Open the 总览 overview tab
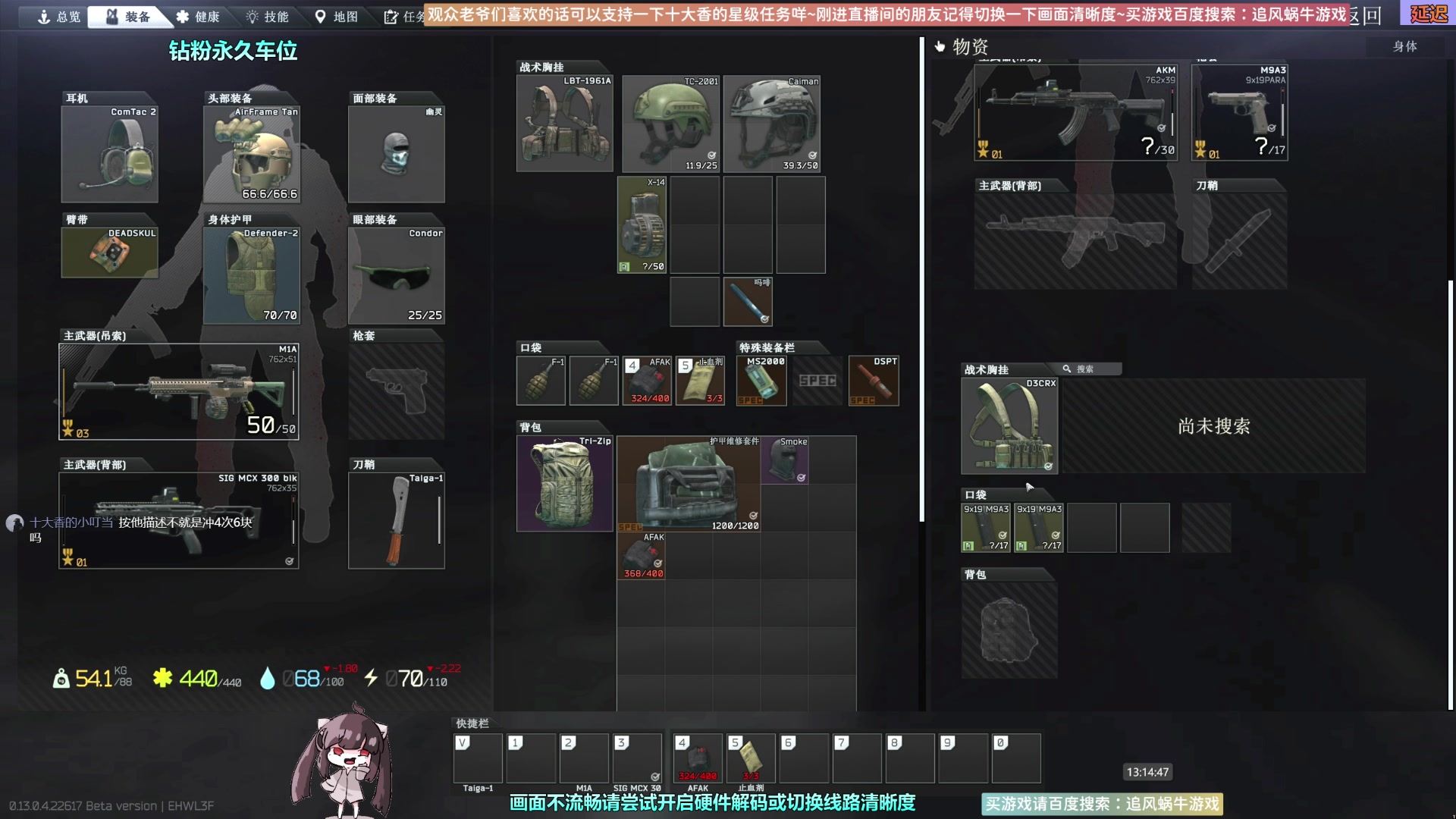The height and width of the screenshot is (819, 1456). [59, 16]
